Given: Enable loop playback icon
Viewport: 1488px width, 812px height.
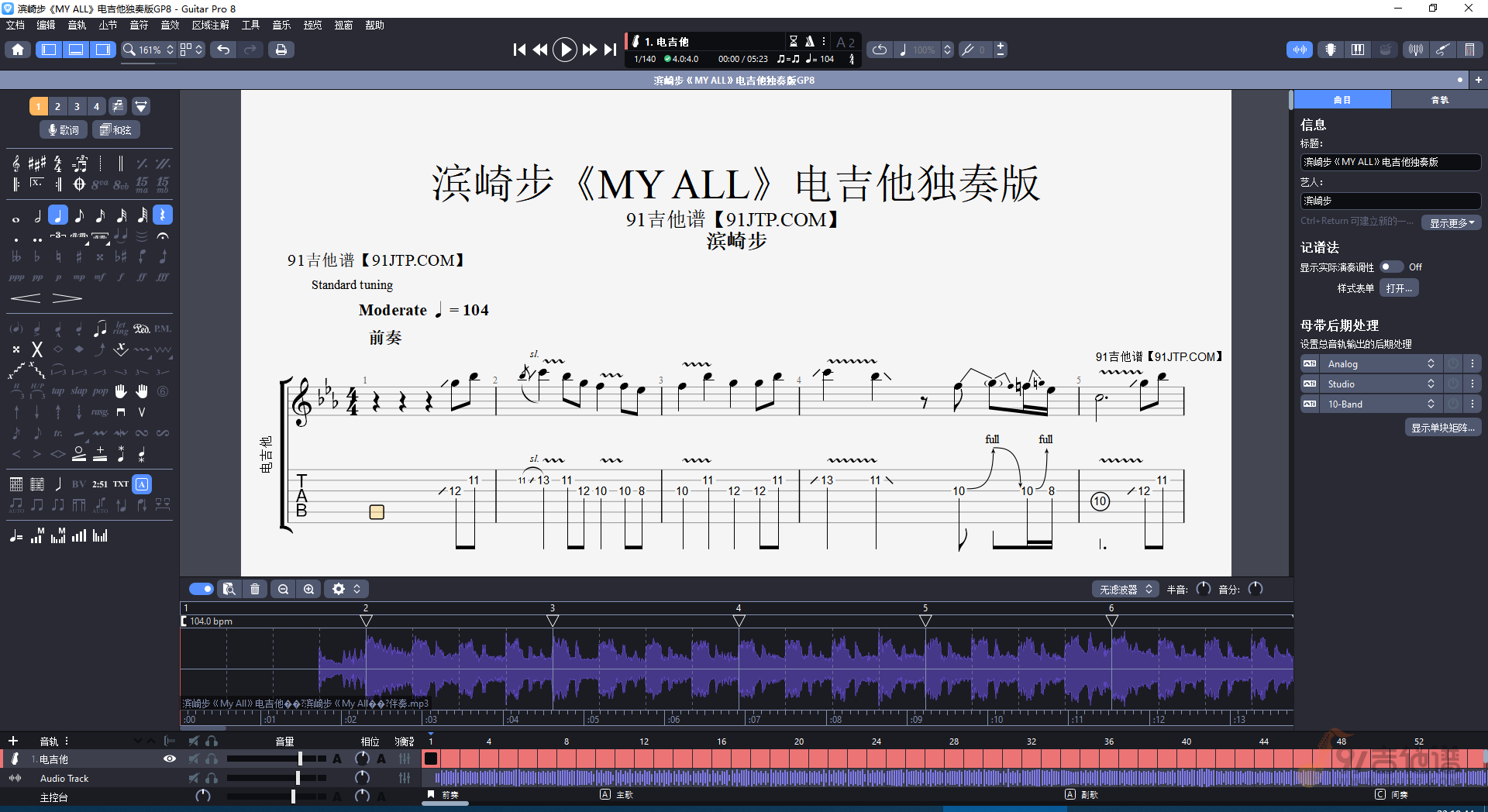Looking at the screenshot, I should pos(880,50).
